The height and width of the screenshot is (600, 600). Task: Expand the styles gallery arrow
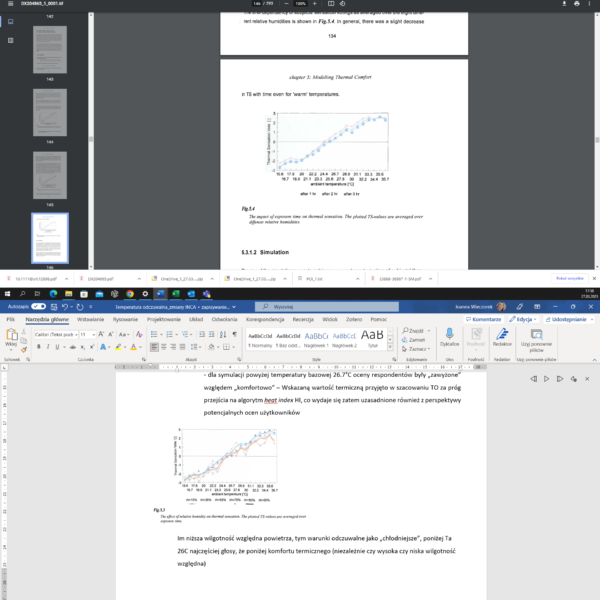390,347
